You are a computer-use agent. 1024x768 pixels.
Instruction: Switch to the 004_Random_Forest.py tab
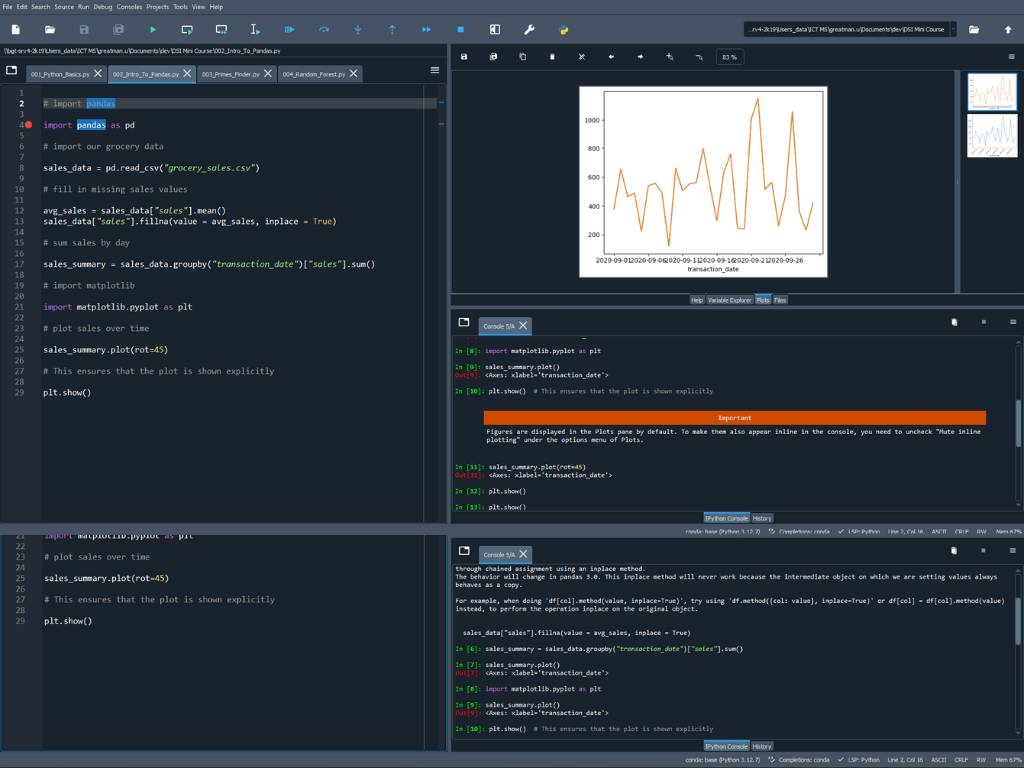pos(313,74)
